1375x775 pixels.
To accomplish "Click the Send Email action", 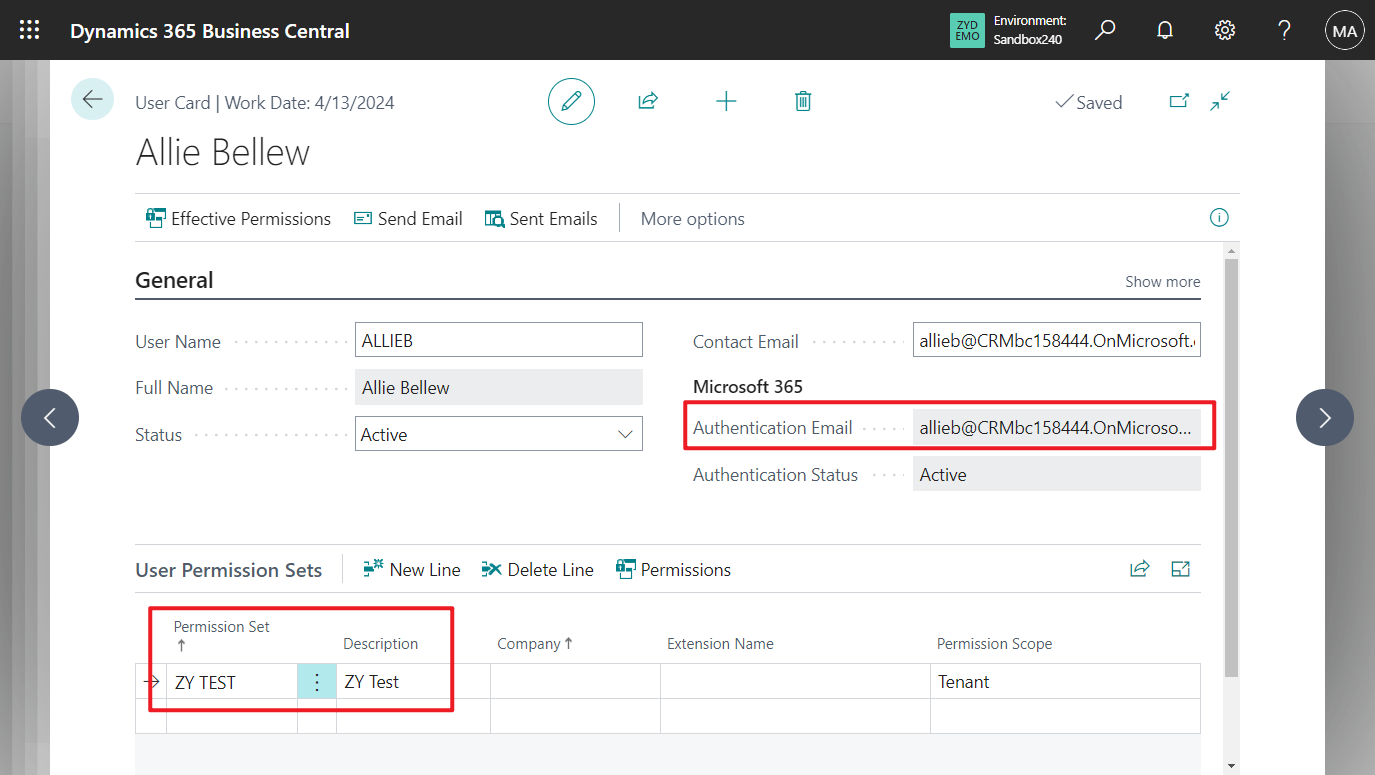I will 407,218.
